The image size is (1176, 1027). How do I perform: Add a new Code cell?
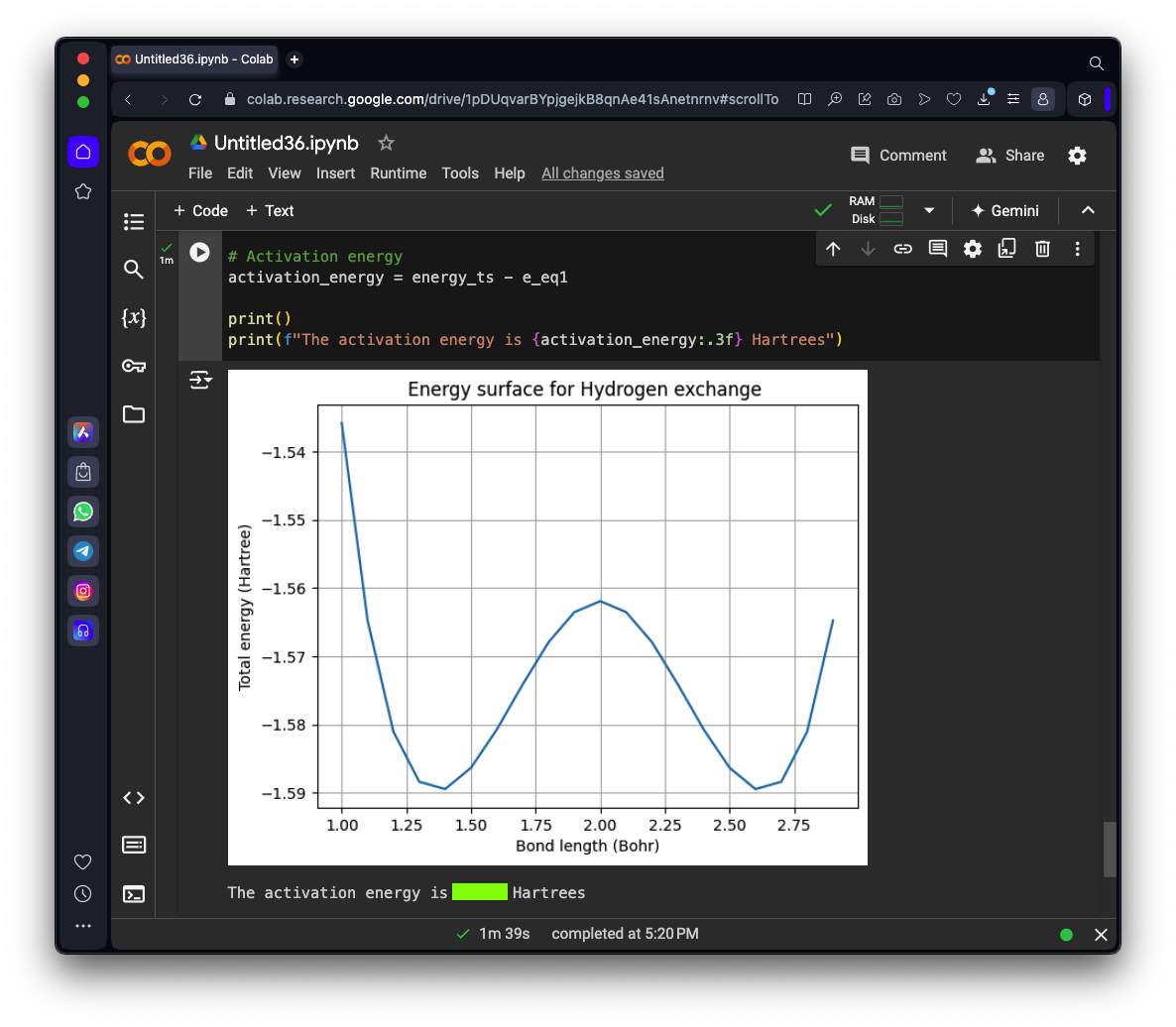[x=200, y=210]
